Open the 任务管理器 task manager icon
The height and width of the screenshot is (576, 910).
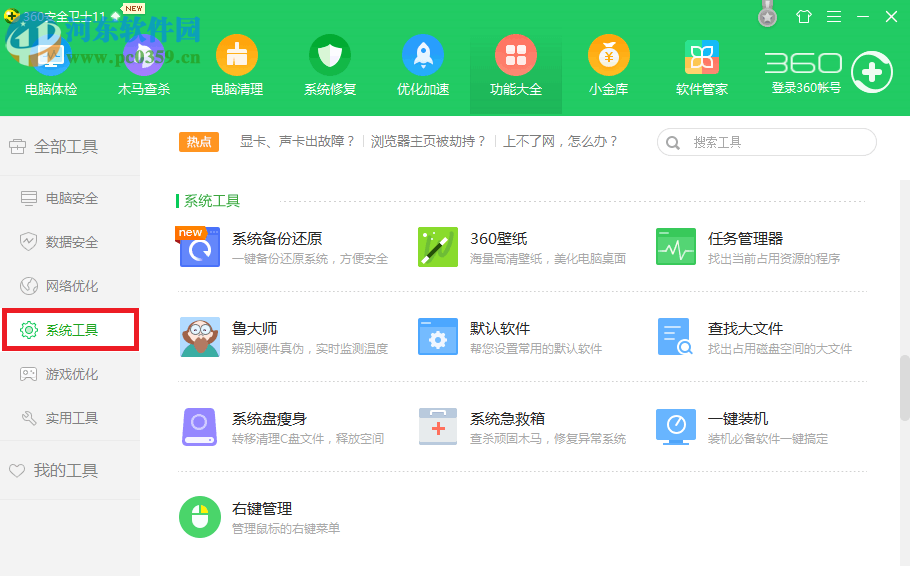click(675, 247)
